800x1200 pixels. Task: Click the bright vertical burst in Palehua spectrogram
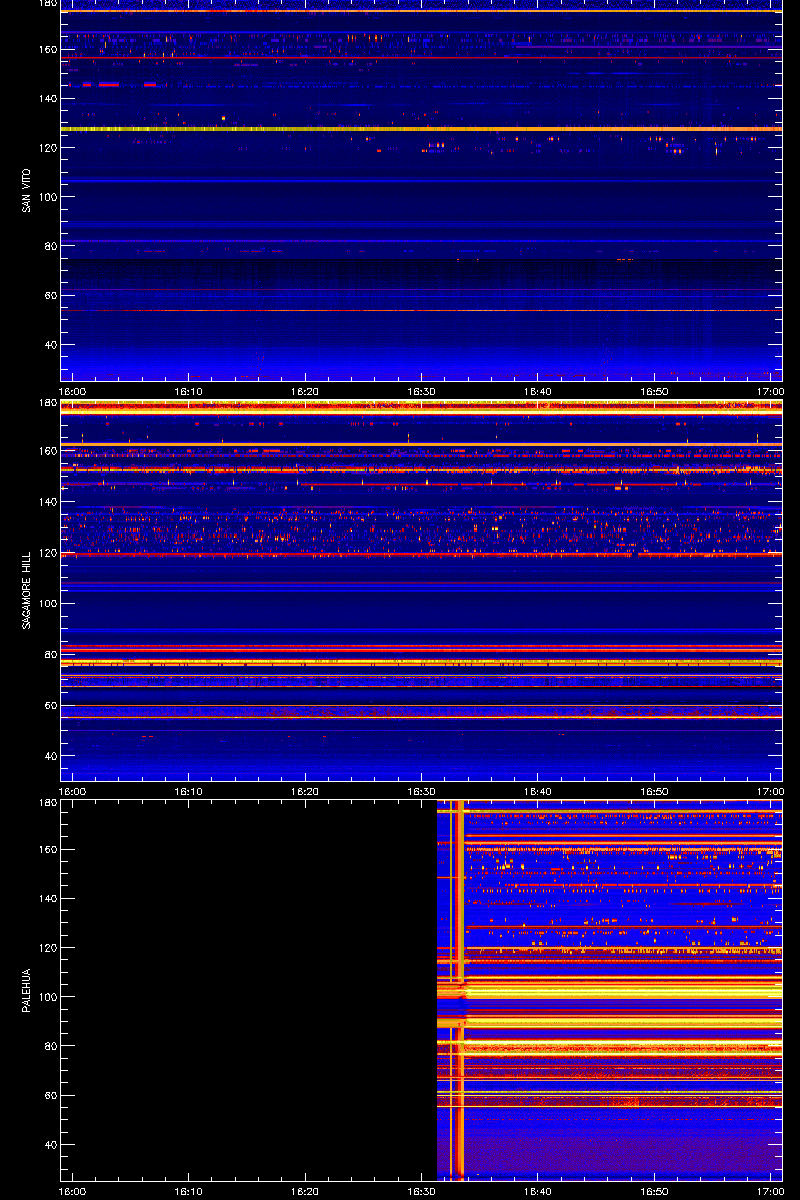459,990
